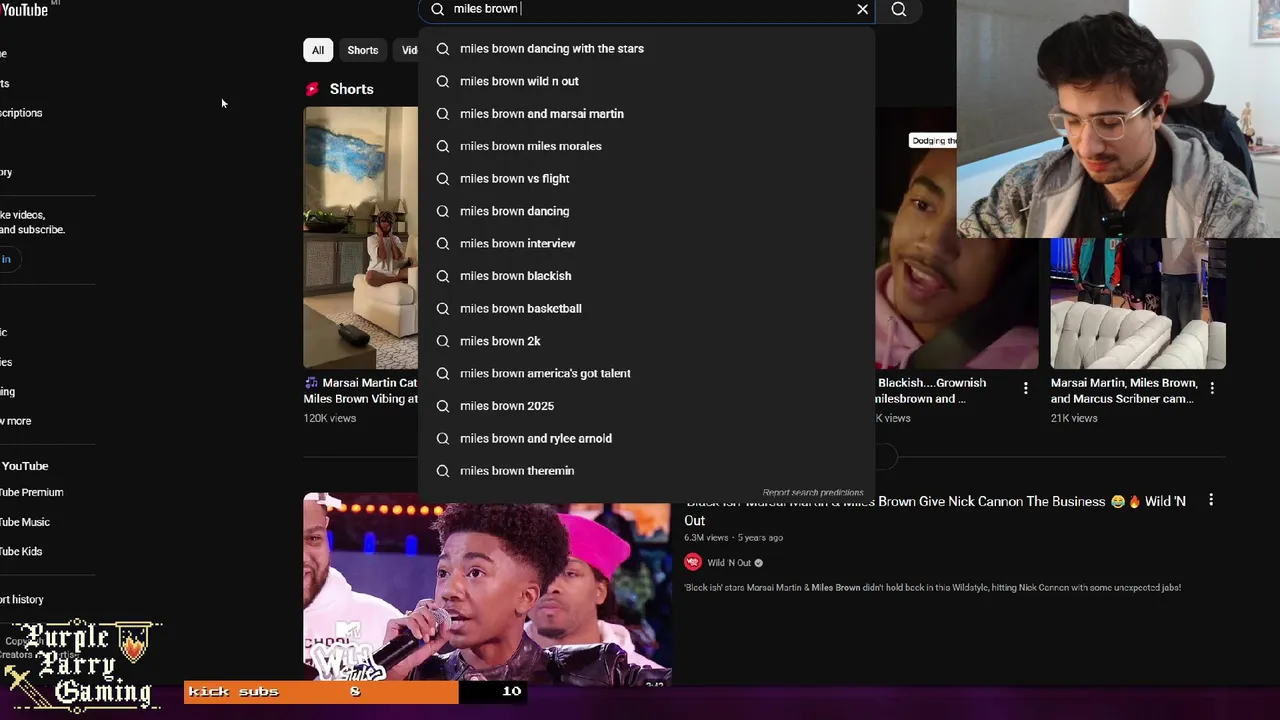Select suggestion 'miles brown vs flight'

(646, 178)
